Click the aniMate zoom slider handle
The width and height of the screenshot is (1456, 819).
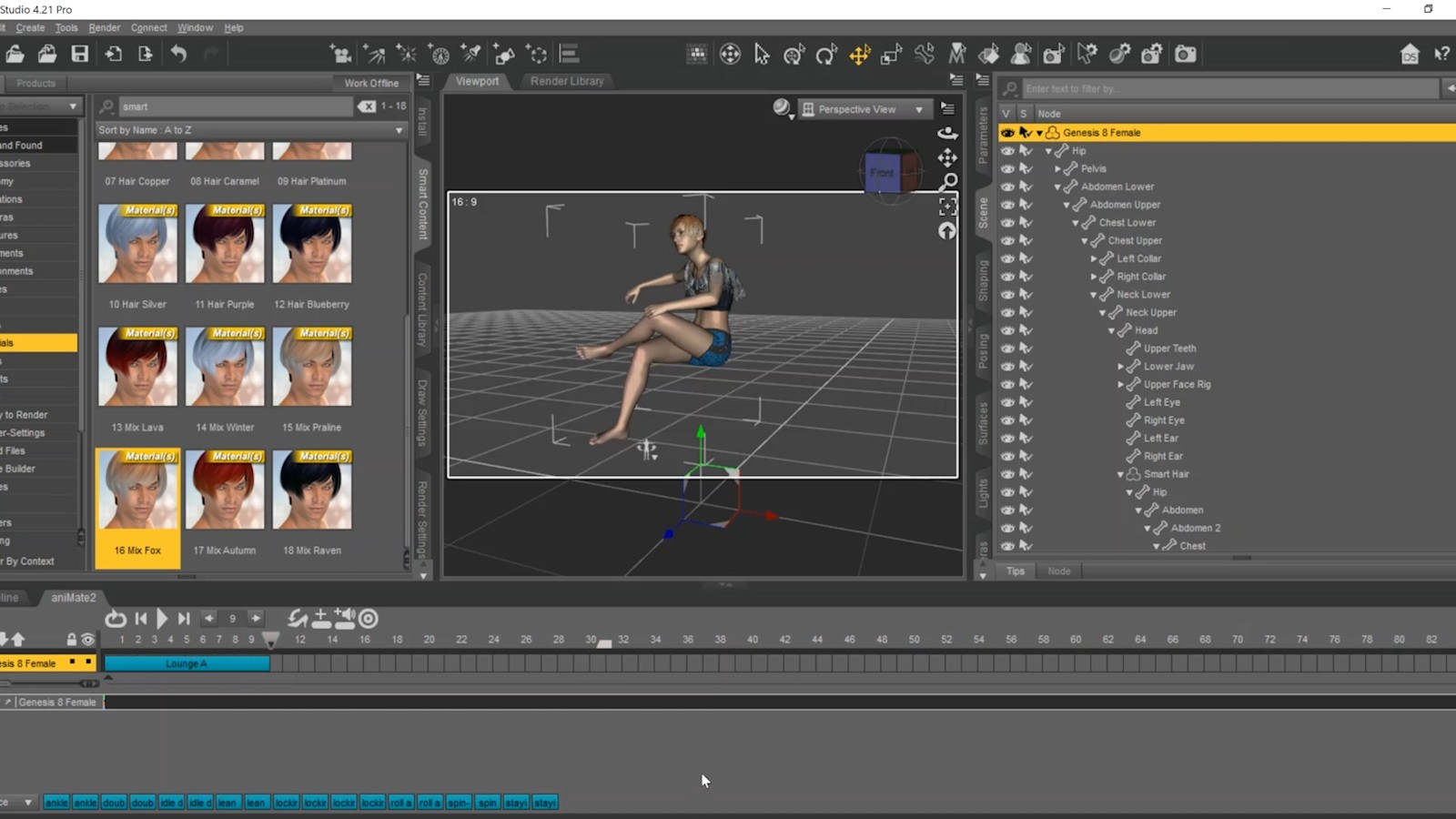coord(88,682)
